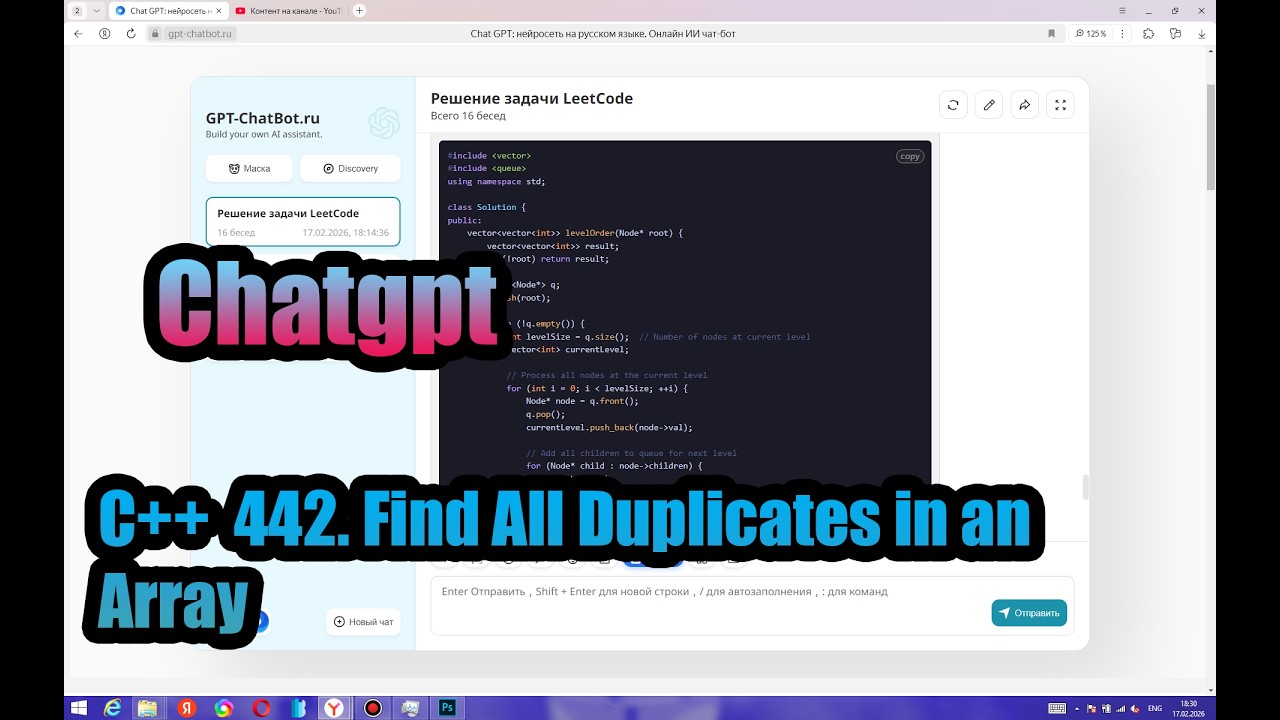Switch the ENG keyboard language indicator

click(x=1155, y=708)
